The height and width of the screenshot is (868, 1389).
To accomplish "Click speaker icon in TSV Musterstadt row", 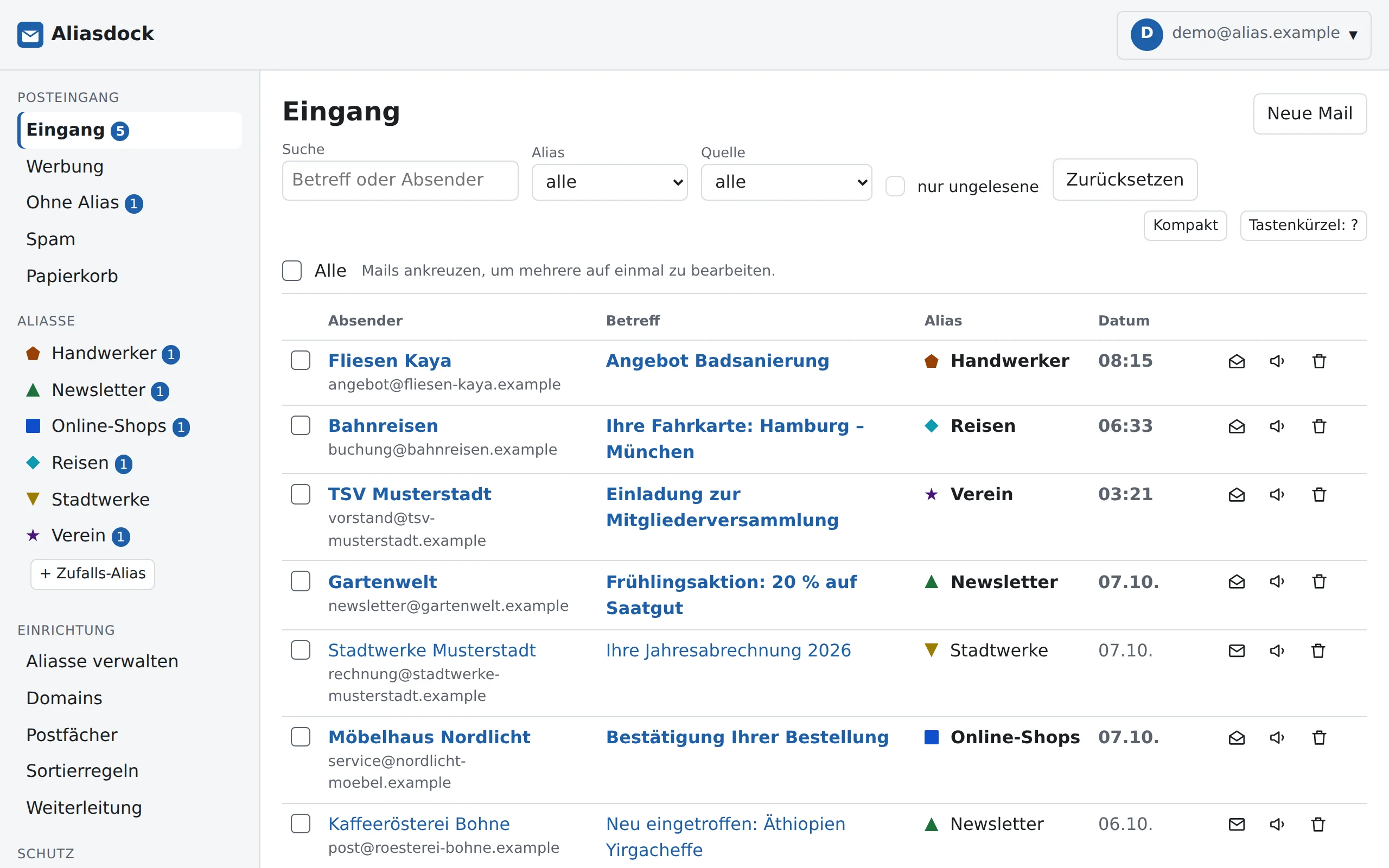I will click(x=1277, y=494).
